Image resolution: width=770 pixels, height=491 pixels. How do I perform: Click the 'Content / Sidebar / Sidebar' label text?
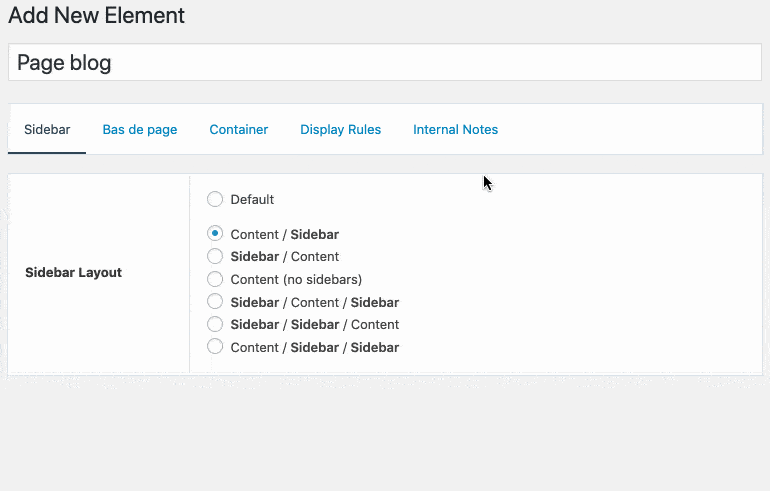[314, 347]
